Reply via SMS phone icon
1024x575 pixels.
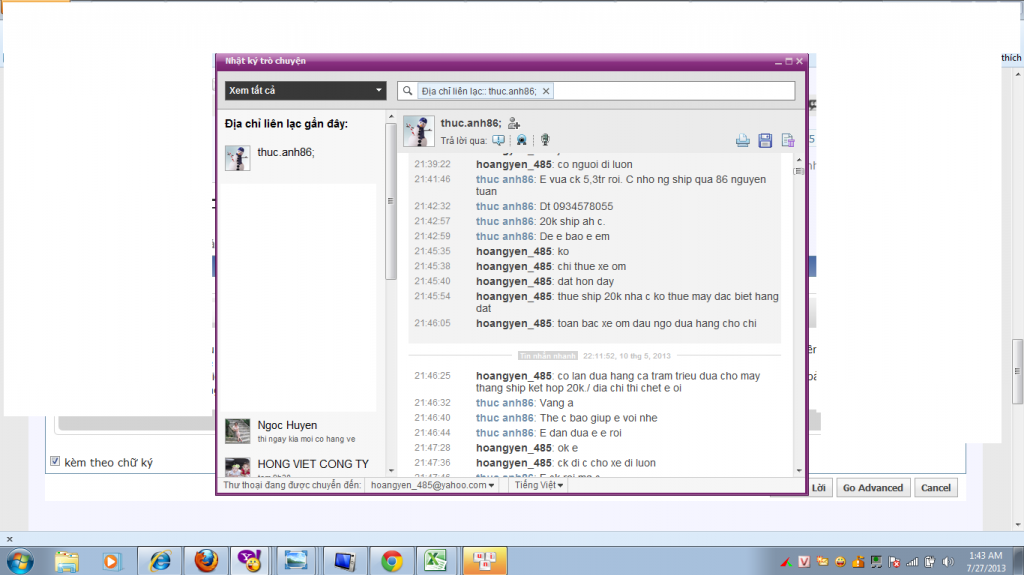click(521, 140)
